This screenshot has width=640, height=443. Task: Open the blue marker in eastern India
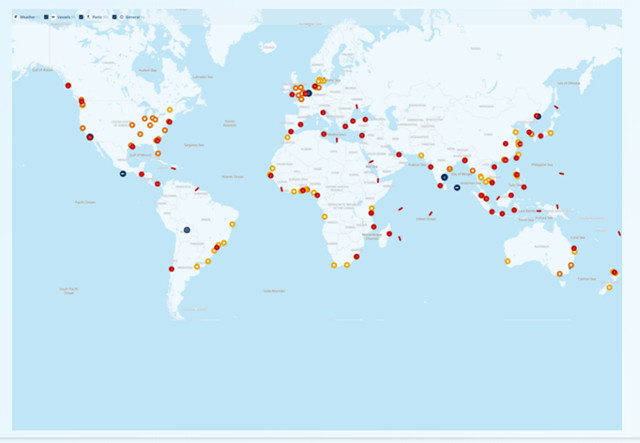[444, 177]
